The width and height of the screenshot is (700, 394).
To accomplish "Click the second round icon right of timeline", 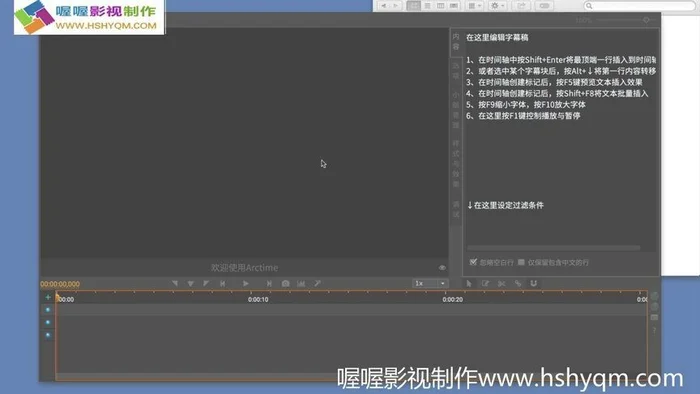I will pyautogui.click(x=654, y=307).
